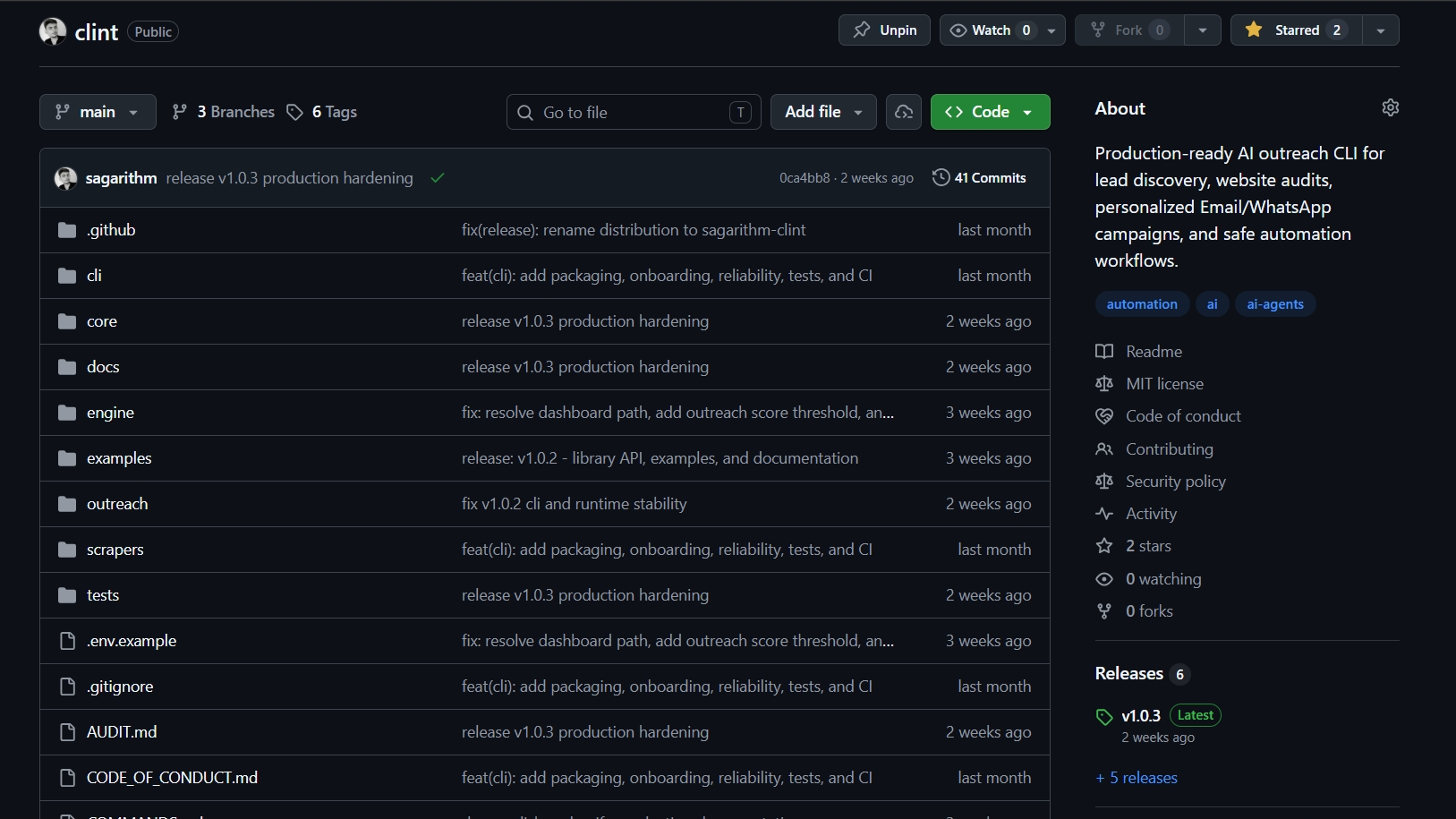The height and width of the screenshot is (819, 1456).
Task: Toggle the Starred button
Action: click(1297, 30)
